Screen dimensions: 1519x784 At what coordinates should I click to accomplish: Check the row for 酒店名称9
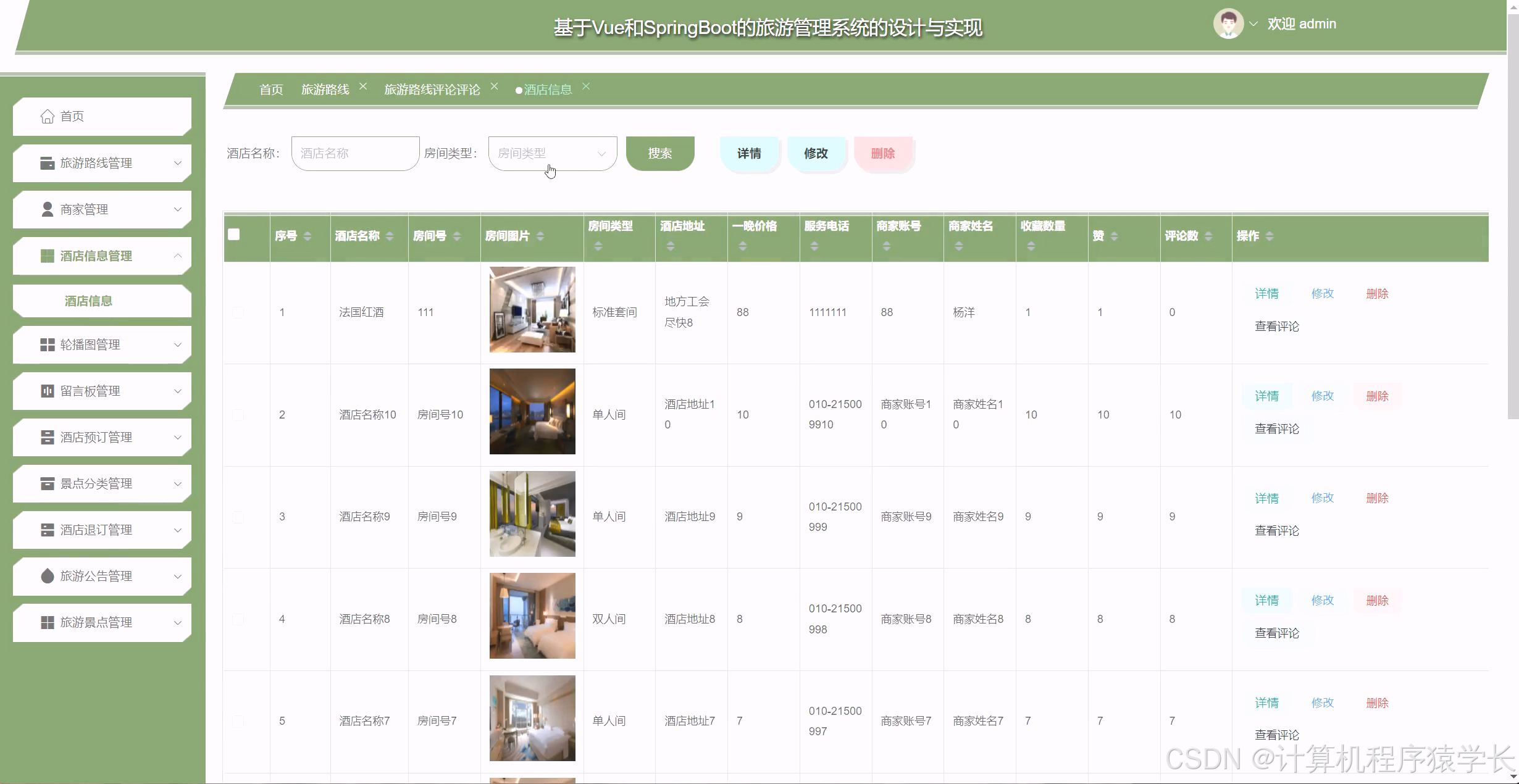click(238, 517)
